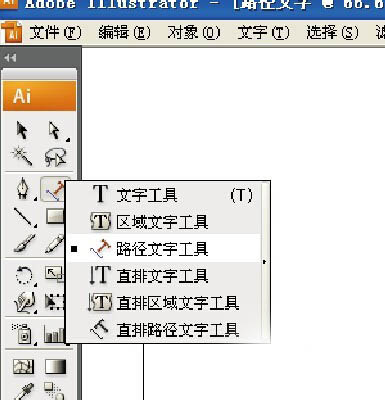Open the 对象(O) menu
The width and height of the screenshot is (385, 400).
(194, 33)
